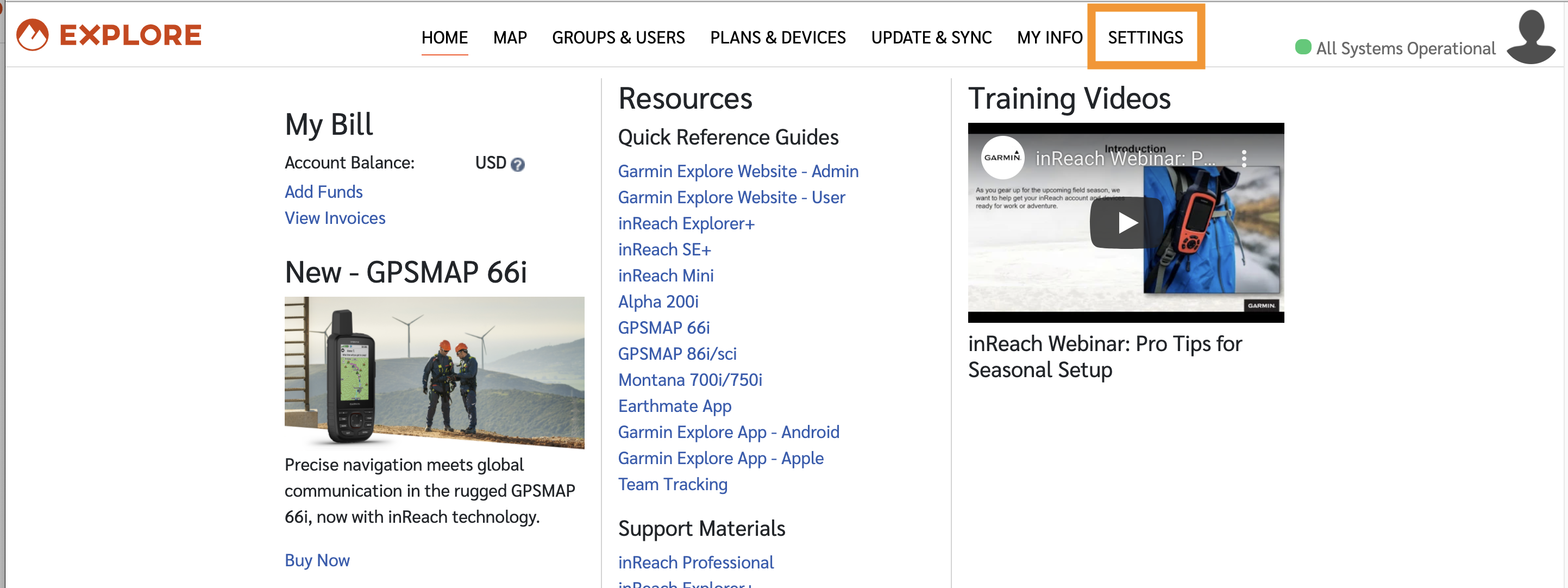Open Garmin Explore Website - Admin guide
Screen dimensions: 1568x588
738,171
